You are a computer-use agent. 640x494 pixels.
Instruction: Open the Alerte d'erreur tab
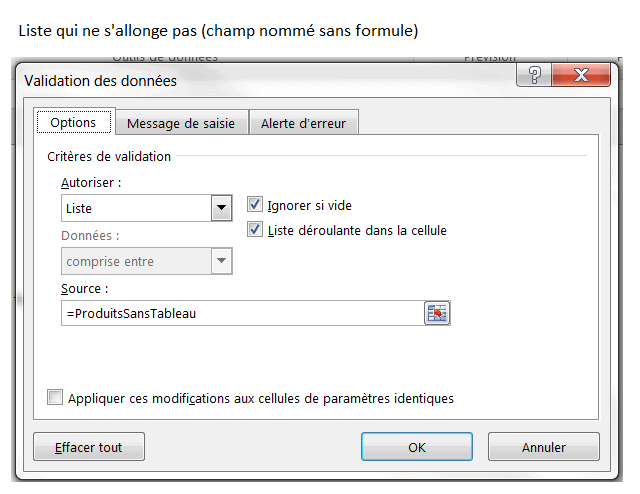click(x=303, y=123)
